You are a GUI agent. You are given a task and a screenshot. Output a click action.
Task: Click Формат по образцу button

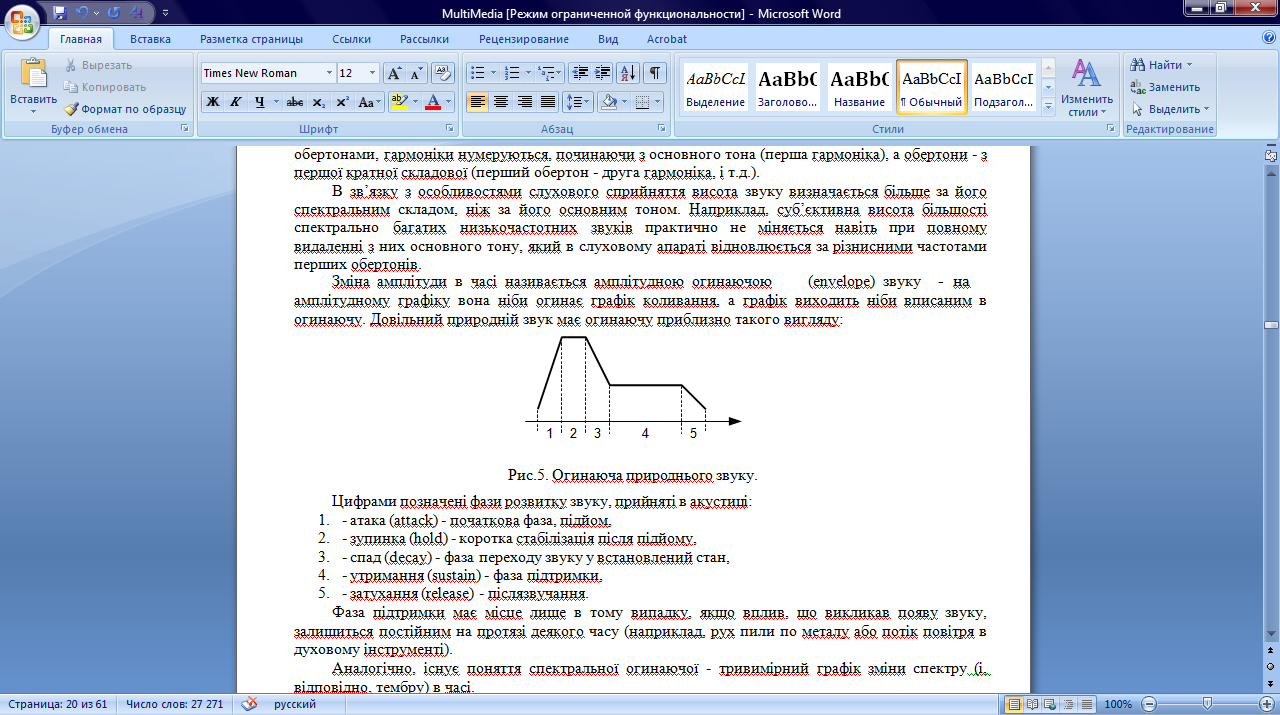125,109
